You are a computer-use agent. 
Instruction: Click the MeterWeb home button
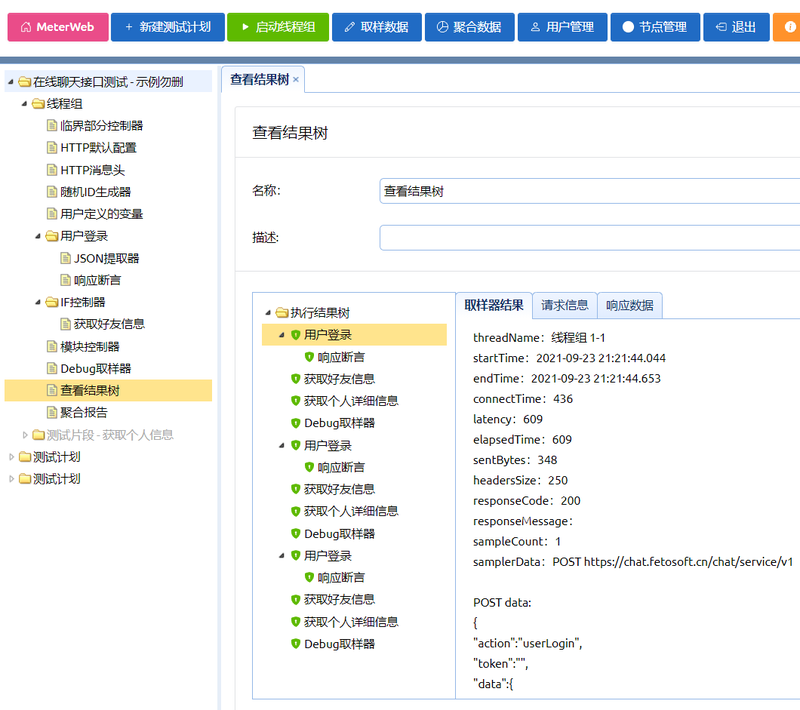tap(58, 27)
